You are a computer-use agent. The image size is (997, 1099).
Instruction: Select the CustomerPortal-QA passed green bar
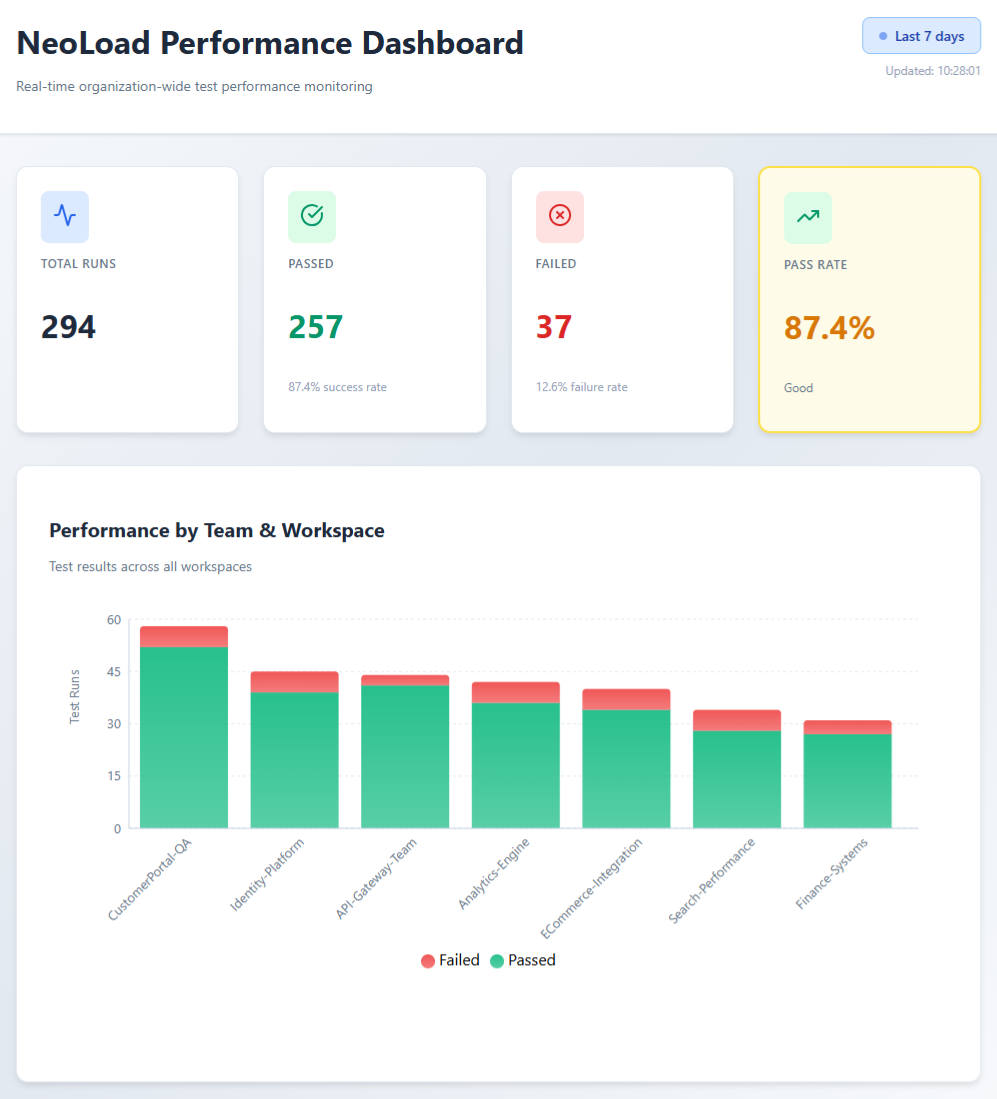click(184, 737)
